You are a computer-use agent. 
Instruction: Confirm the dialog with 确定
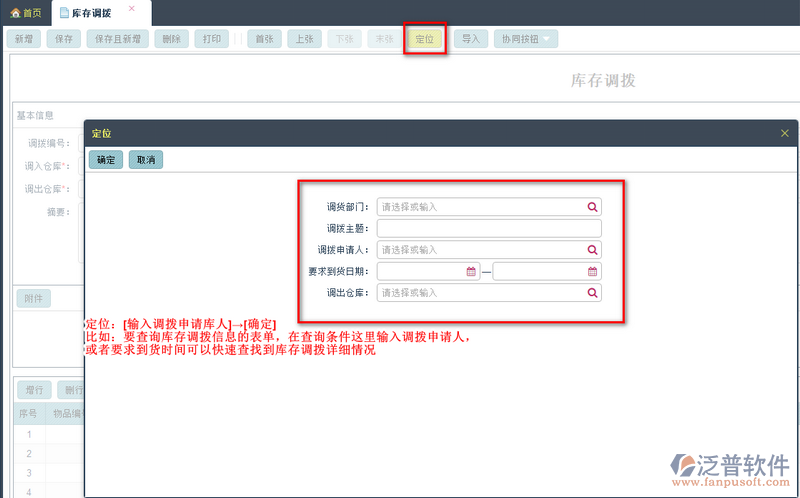106,160
